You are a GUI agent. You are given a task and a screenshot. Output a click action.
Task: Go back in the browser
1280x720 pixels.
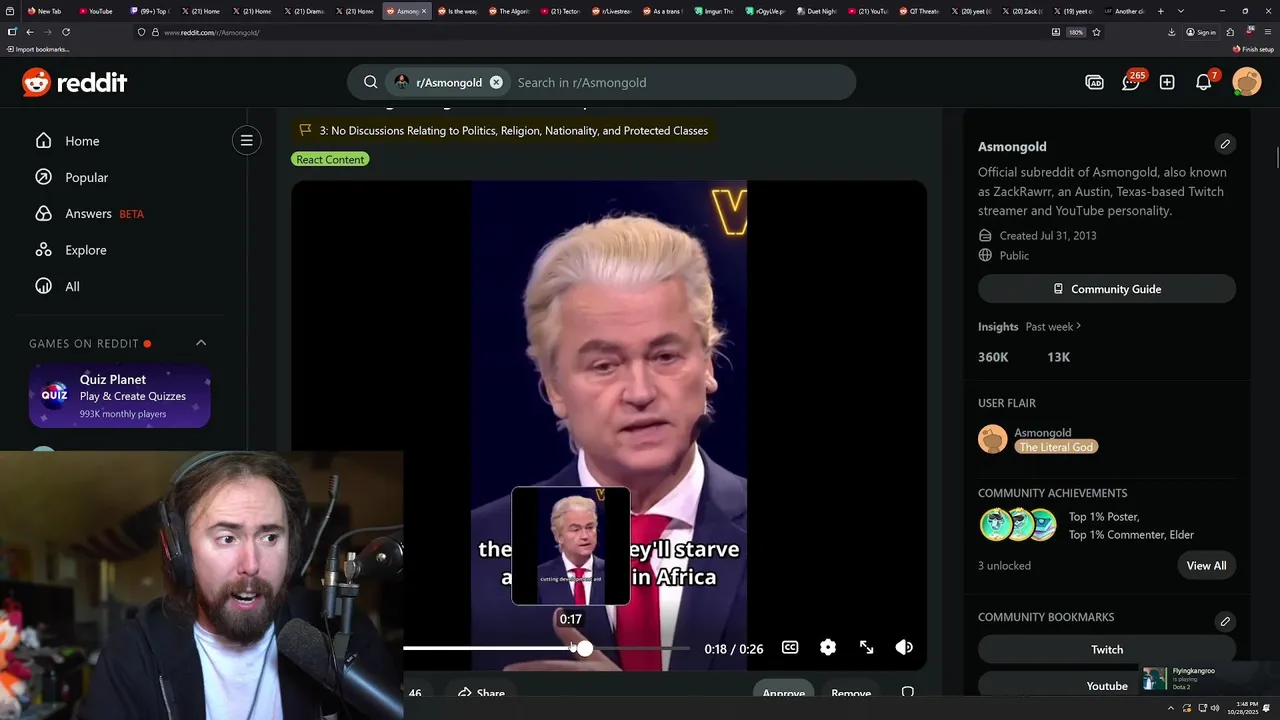click(29, 32)
